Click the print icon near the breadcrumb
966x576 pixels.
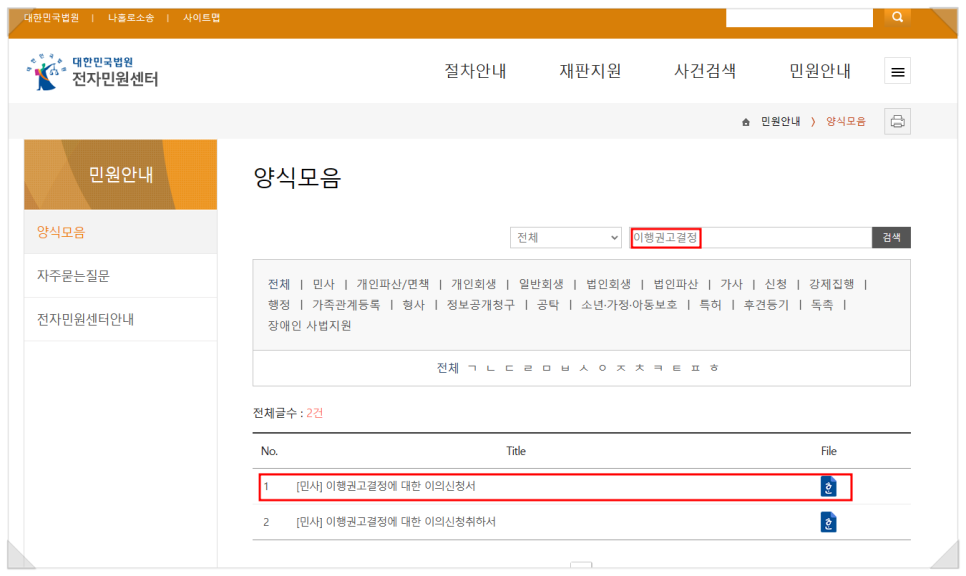897,121
